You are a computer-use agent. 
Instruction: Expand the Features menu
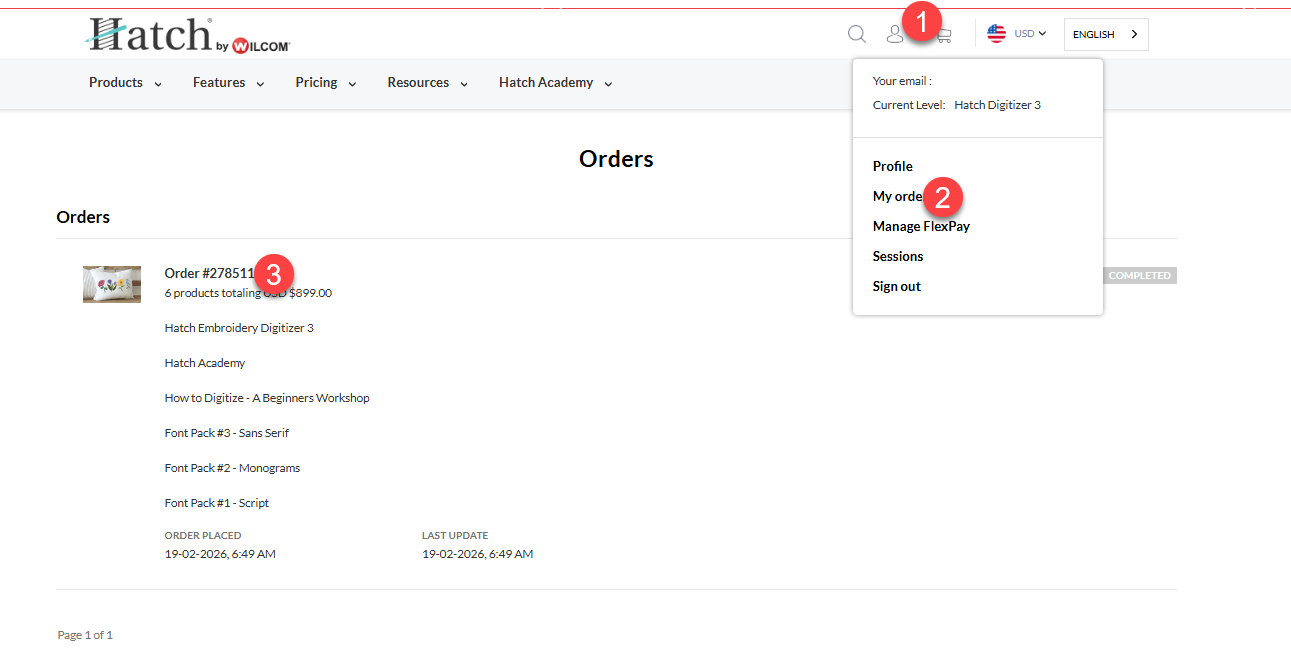pos(228,83)
